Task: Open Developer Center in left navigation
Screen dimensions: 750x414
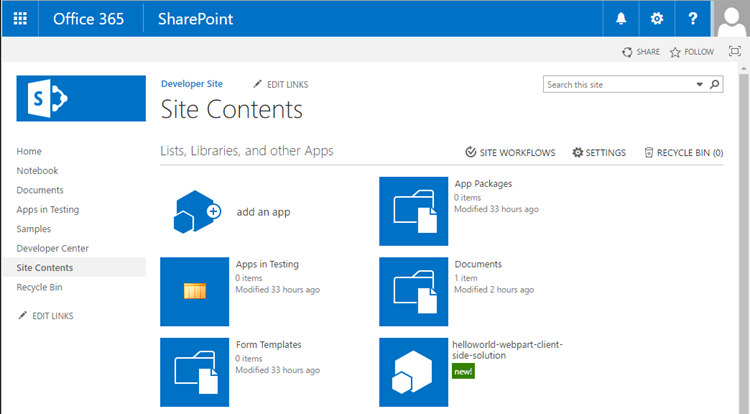Action: (53, 248)
